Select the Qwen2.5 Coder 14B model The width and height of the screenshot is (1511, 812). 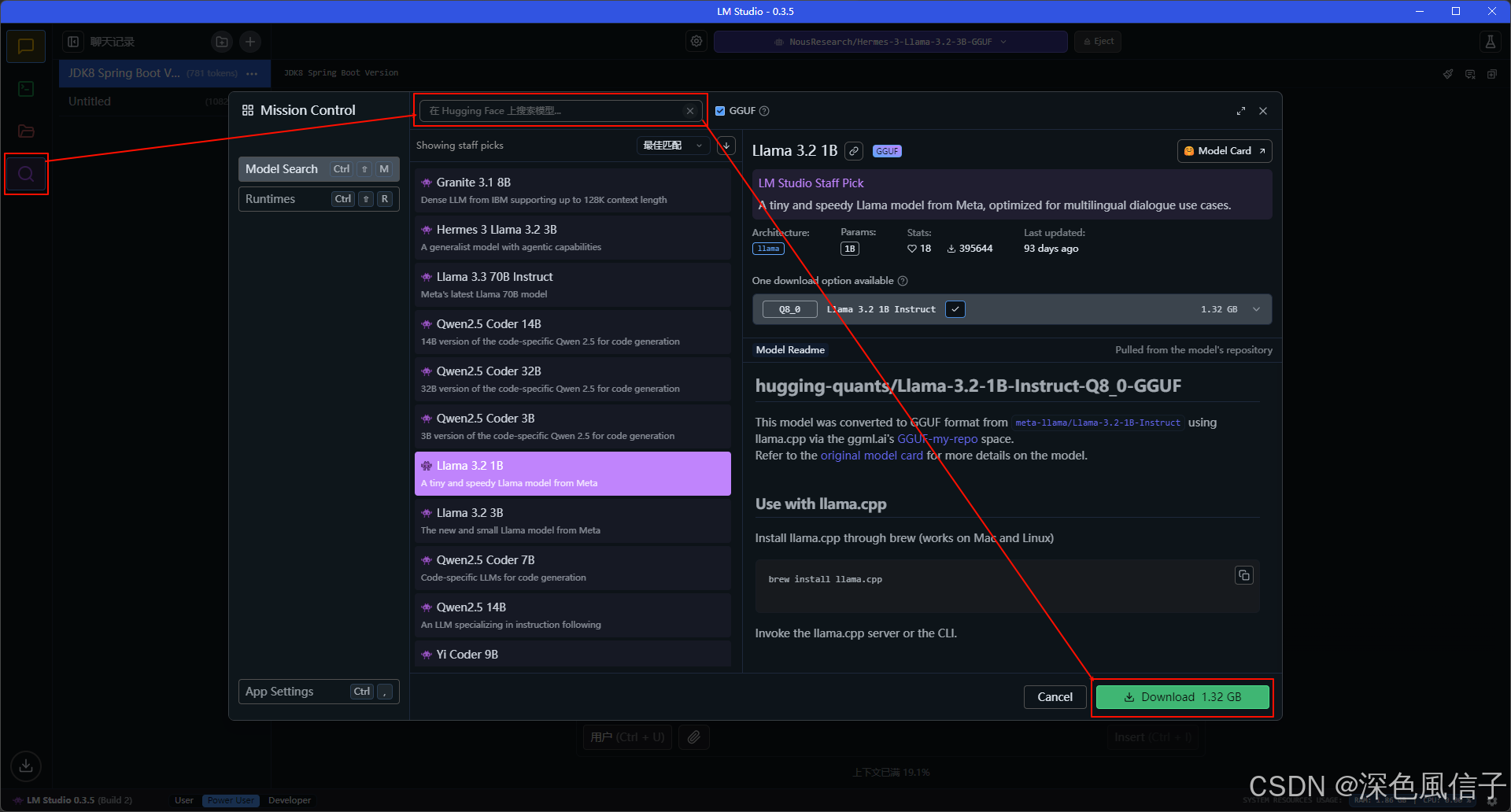[572, 332]
